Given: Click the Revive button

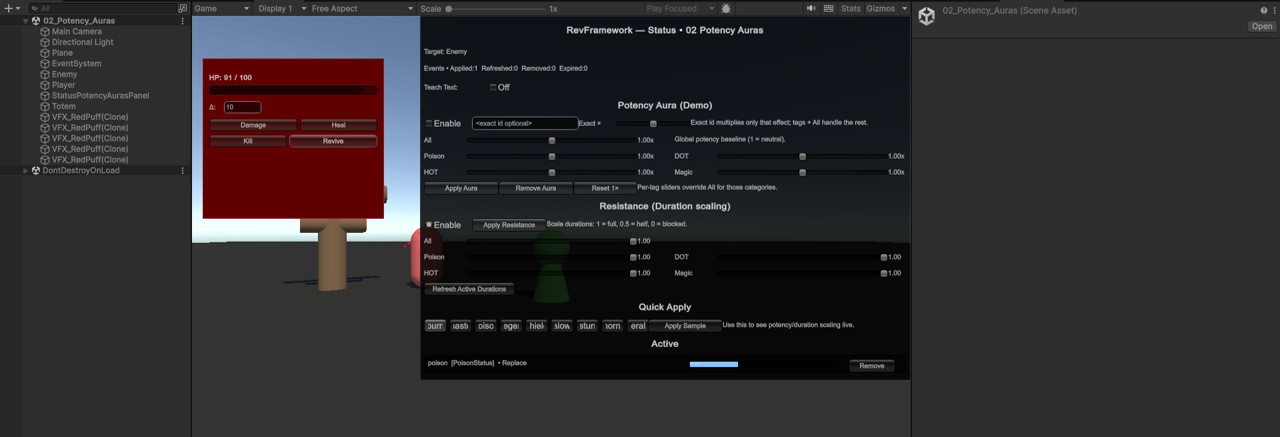Looking at the screenshot, I should (x=333, y=141).
